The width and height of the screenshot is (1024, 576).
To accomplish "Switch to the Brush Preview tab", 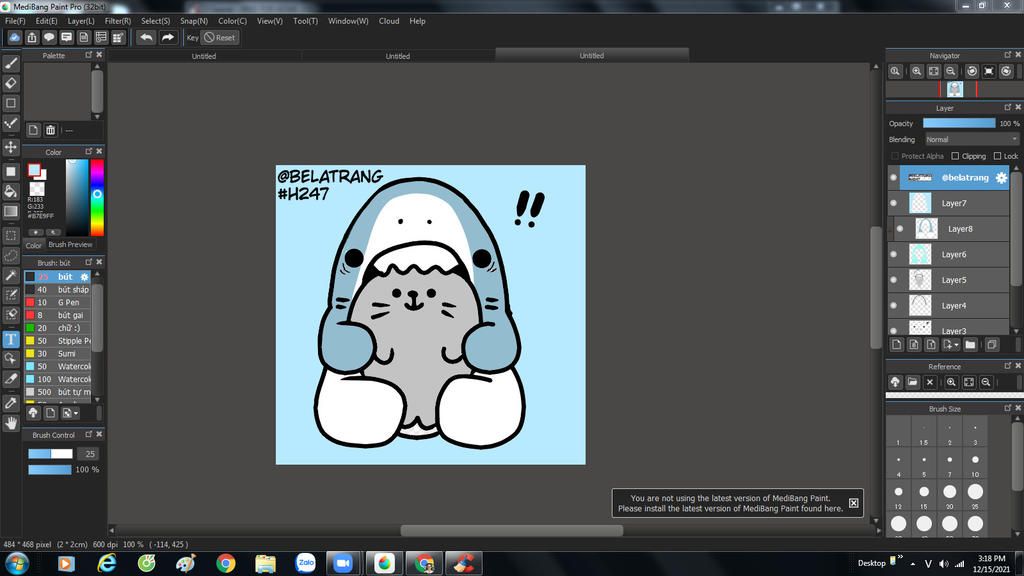I will (71, 245).
